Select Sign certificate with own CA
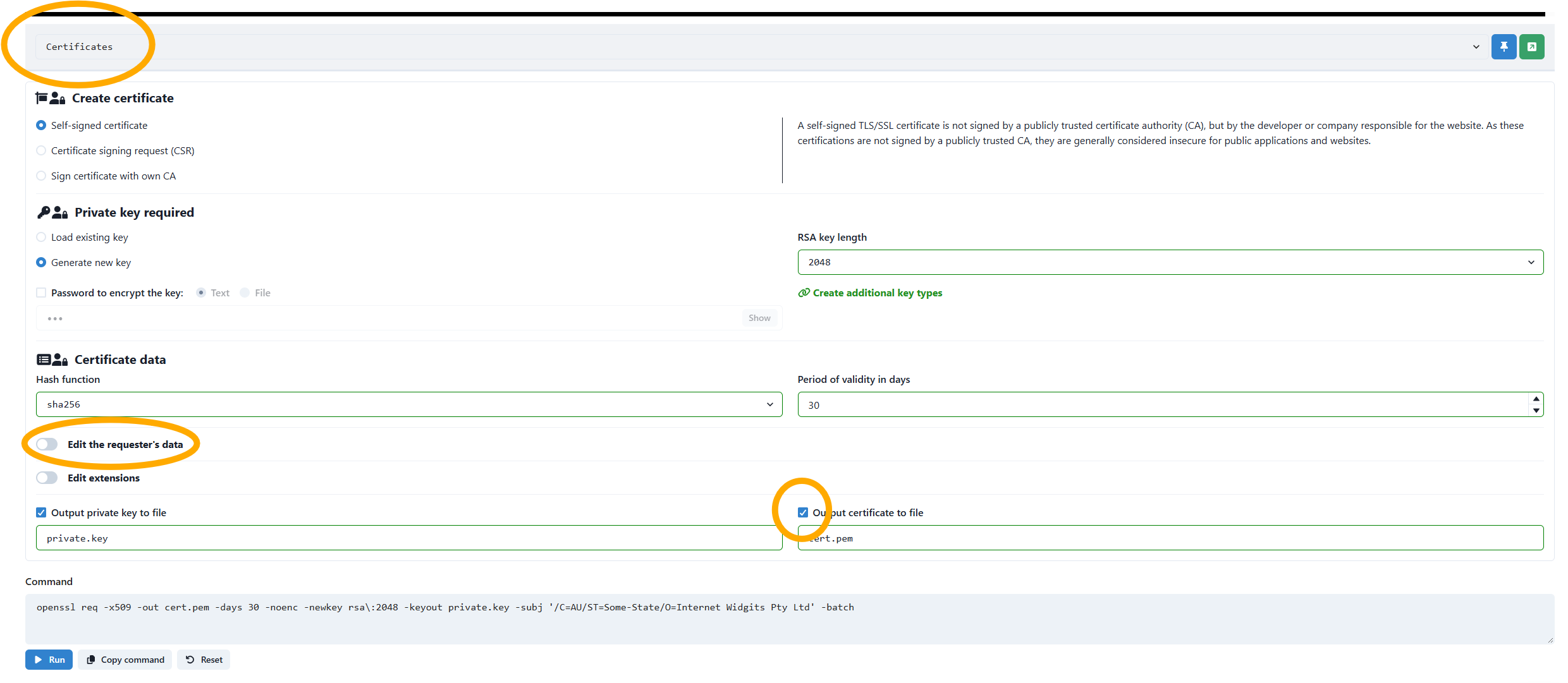 41,176
